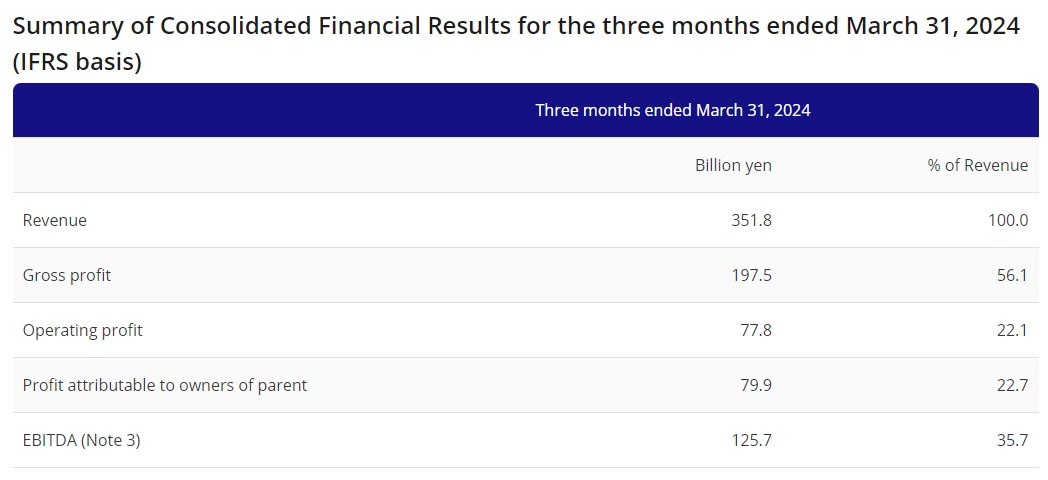Click the EBITDA percentage 35.7
The width and height of the screenshot is (1048, 480).
click(x=1011, y=440)
